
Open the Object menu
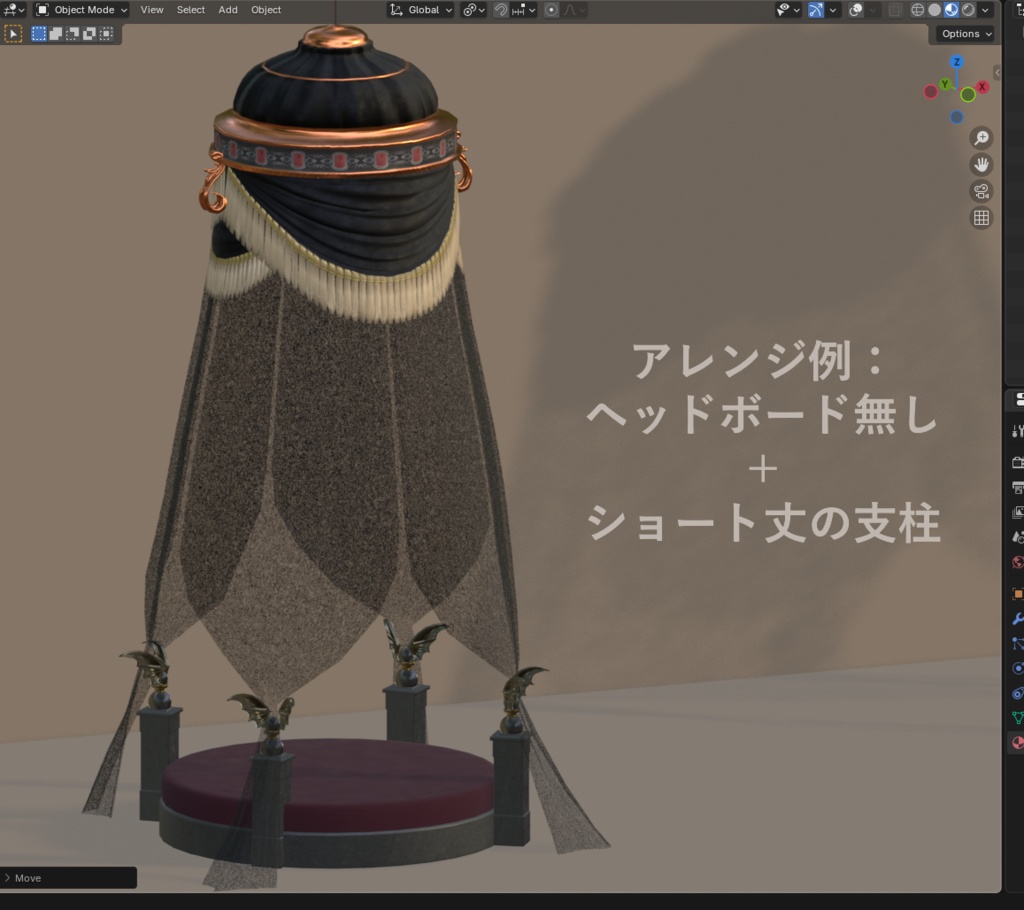(266, 10)
